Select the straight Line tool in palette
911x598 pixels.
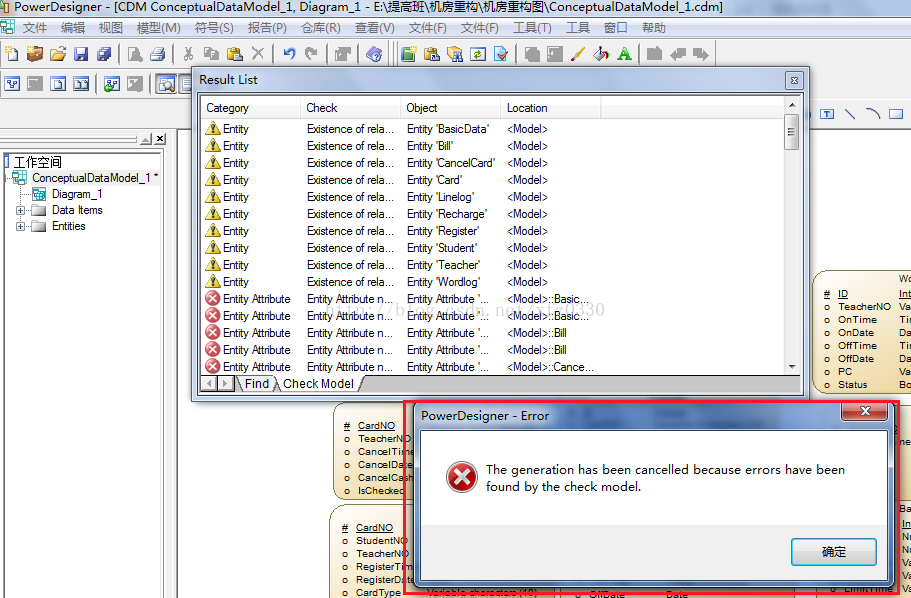(x=849, y=114)
